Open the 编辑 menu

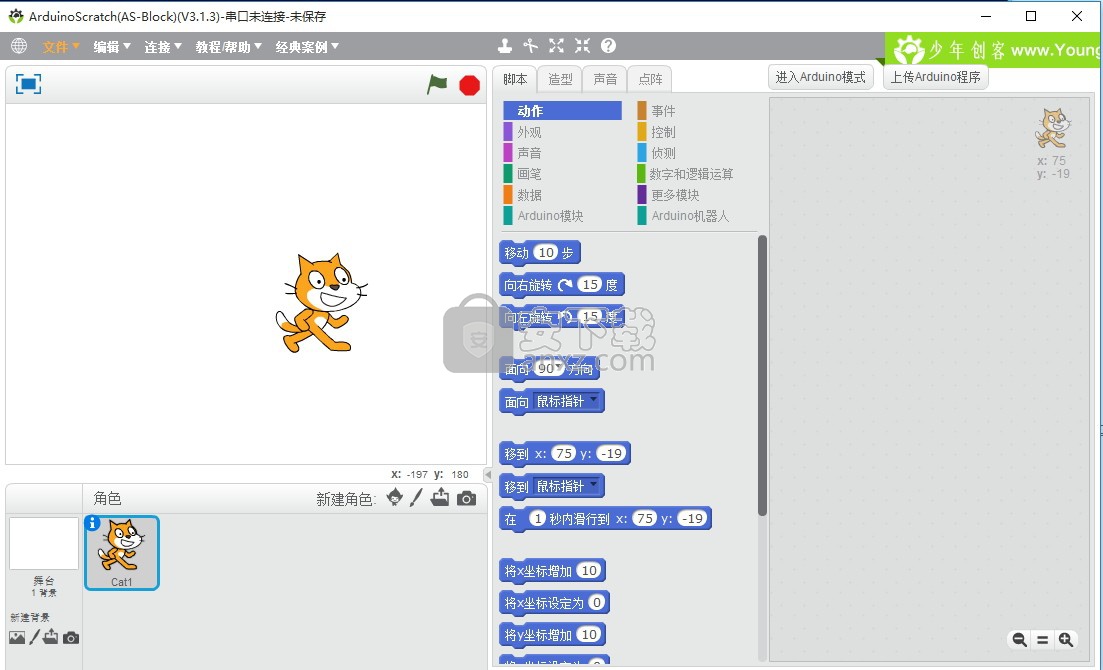pyautogui.click(x=112, y=46)
